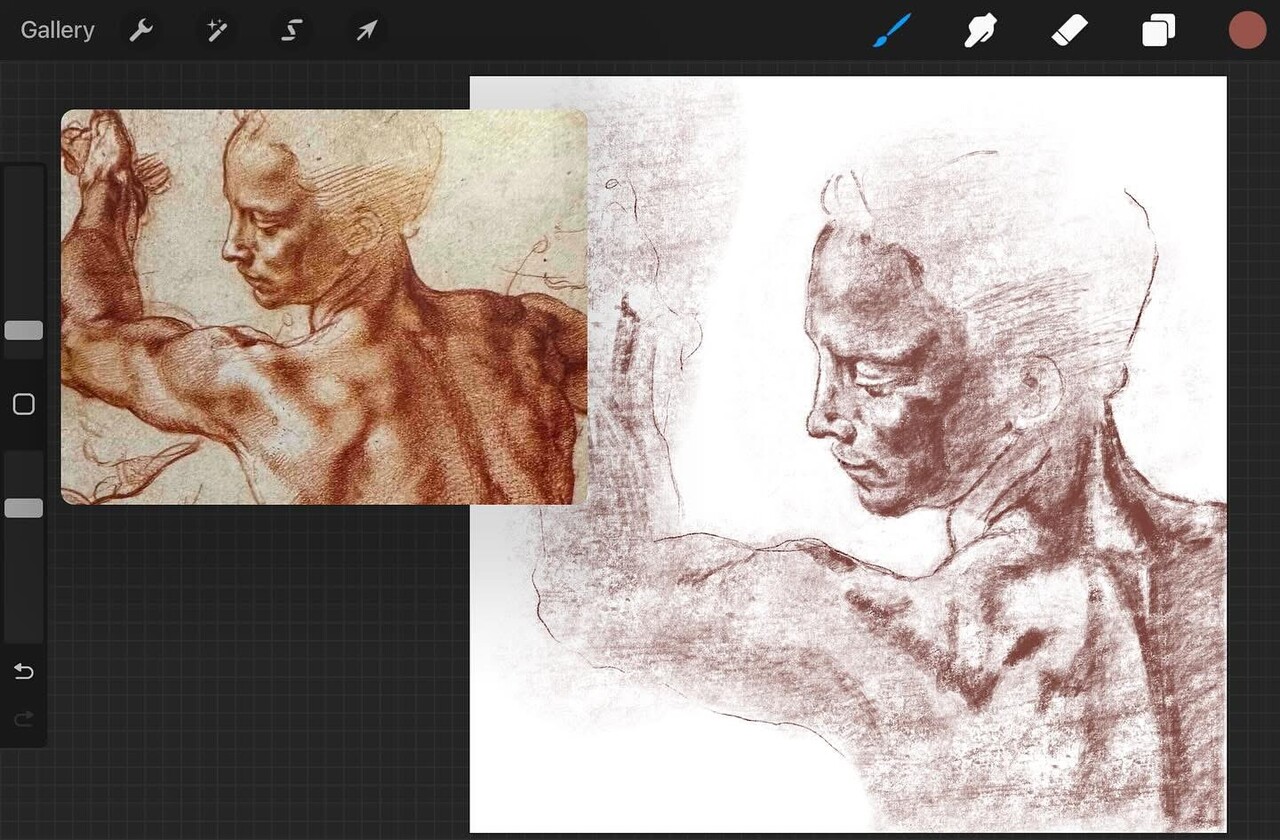Tap the brush opacity slider handle
This screenshot has width=1280, height=840.
click(23, 508)
